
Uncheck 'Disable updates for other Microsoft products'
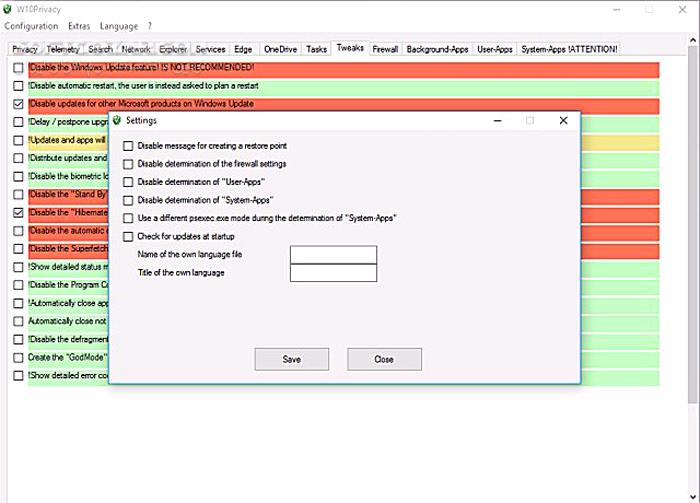click(x=18, y=104)
